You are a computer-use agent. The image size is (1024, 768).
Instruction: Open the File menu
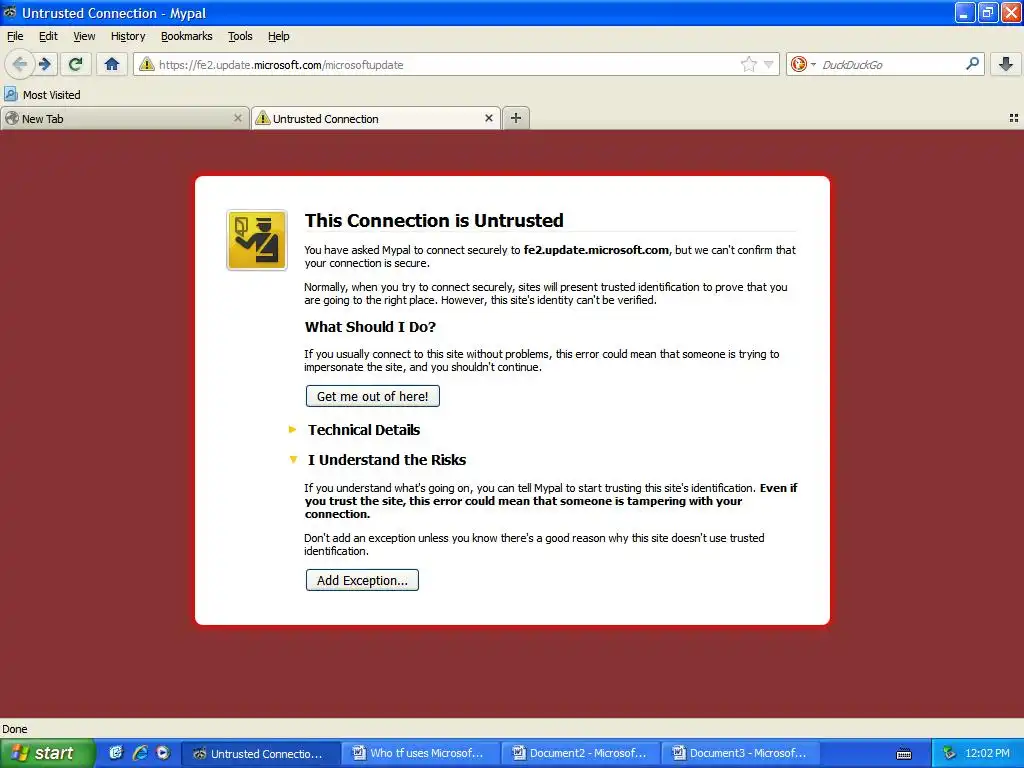(x=15, y=36)
